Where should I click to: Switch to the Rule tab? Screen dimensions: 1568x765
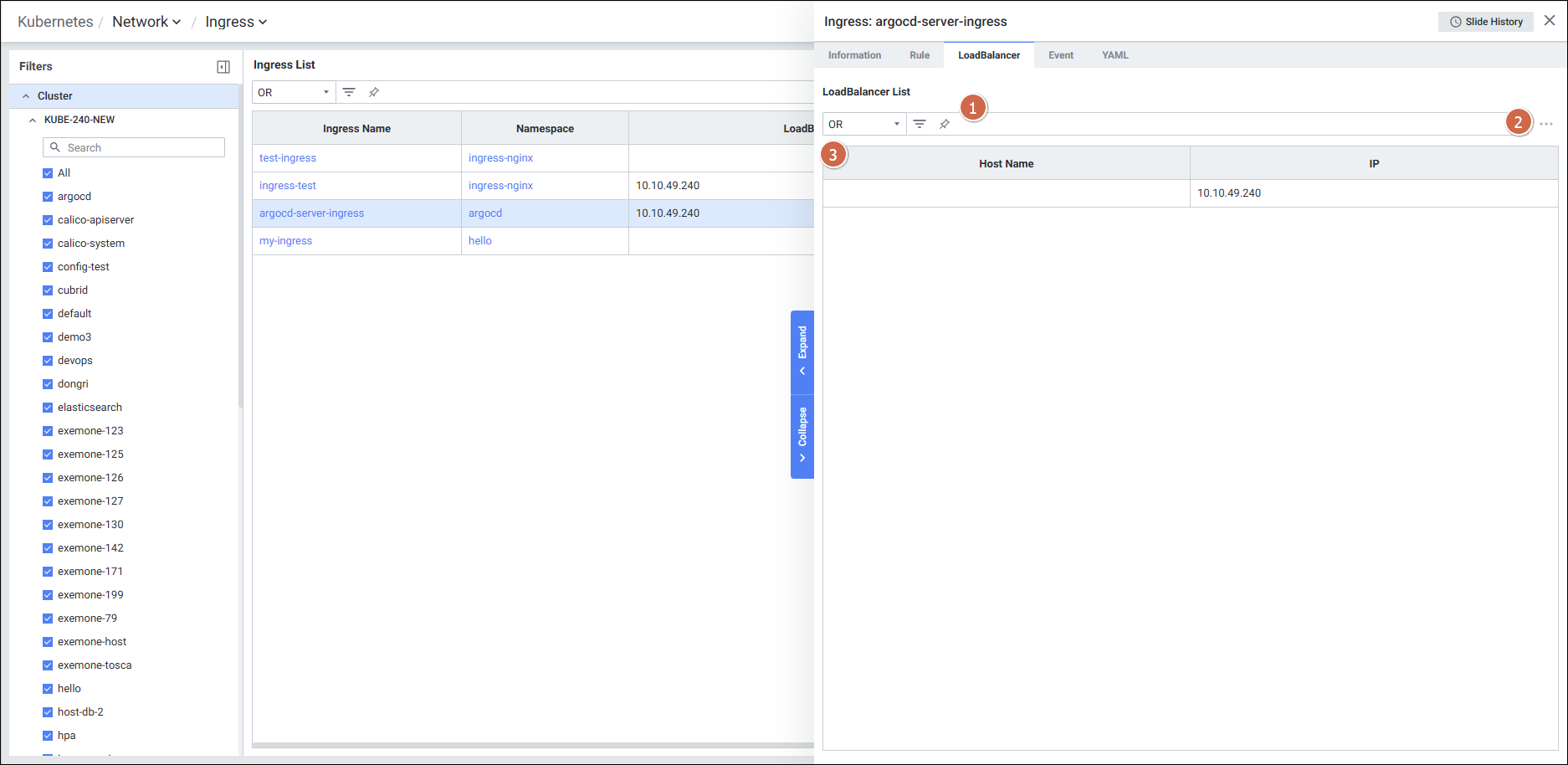(x=920, y=55)
